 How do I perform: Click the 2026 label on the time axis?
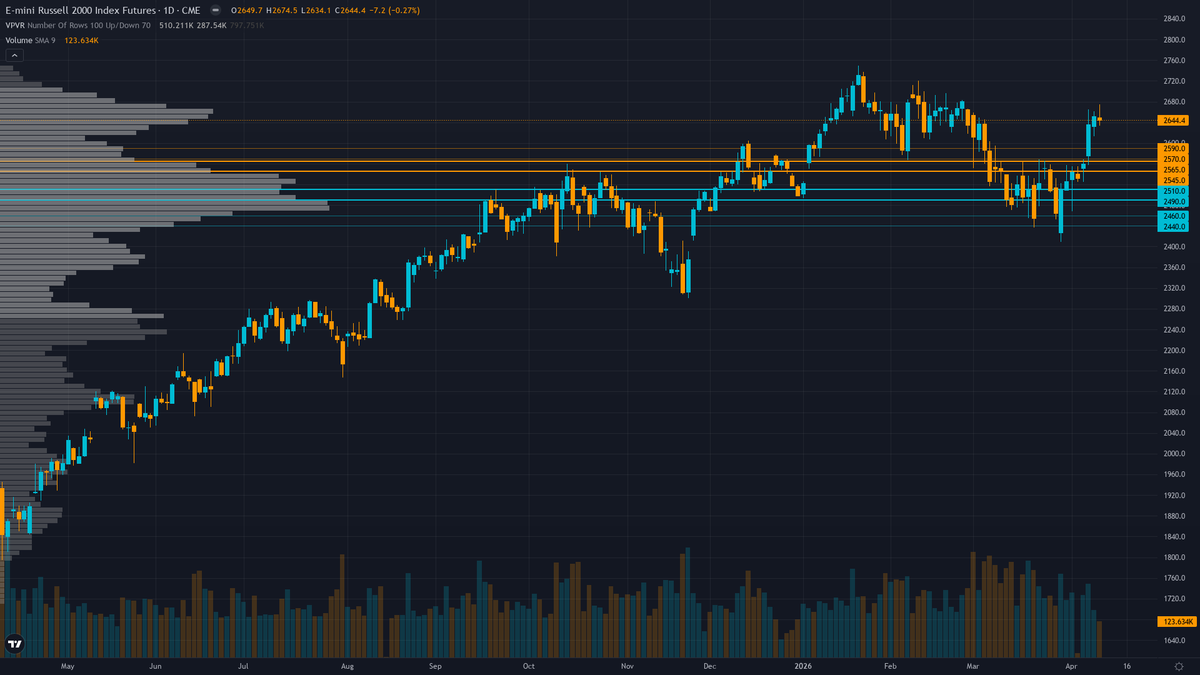pyautogui.click(x=801, y=665)
